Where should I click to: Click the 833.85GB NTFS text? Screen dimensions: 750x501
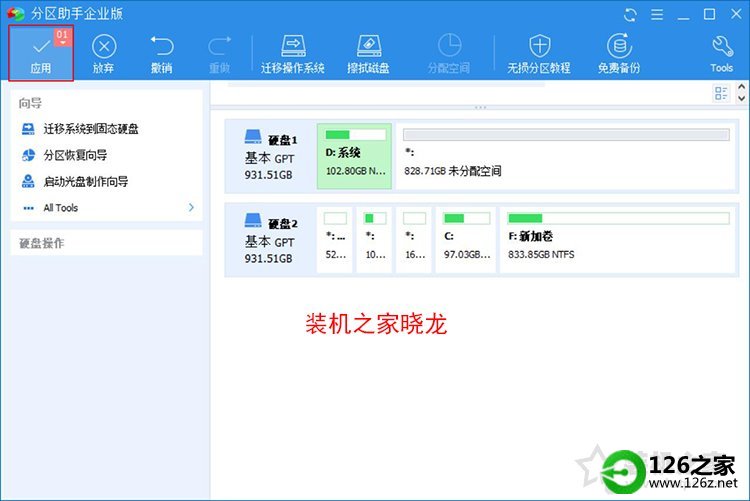coord(541,255)
